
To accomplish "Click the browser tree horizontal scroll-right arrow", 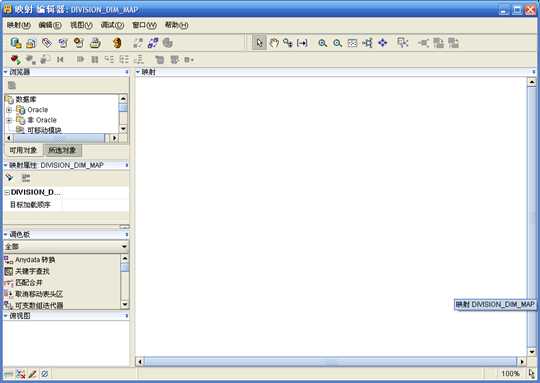I will click(114, 138).
